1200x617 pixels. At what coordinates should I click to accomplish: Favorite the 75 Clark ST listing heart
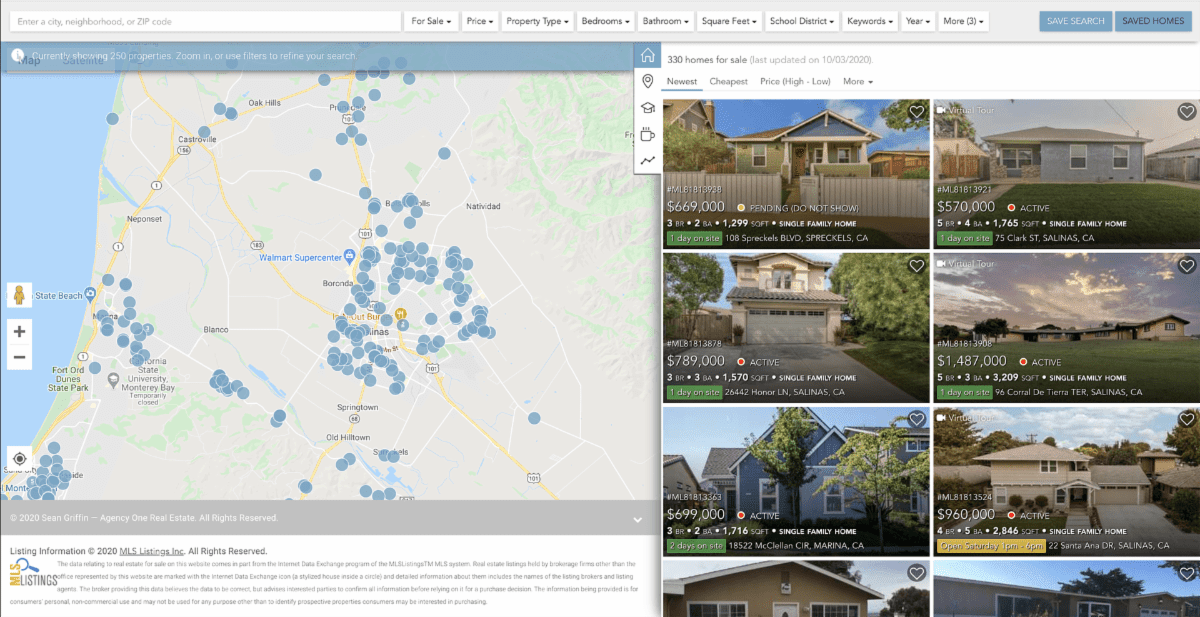click(x=1186, y=112)
